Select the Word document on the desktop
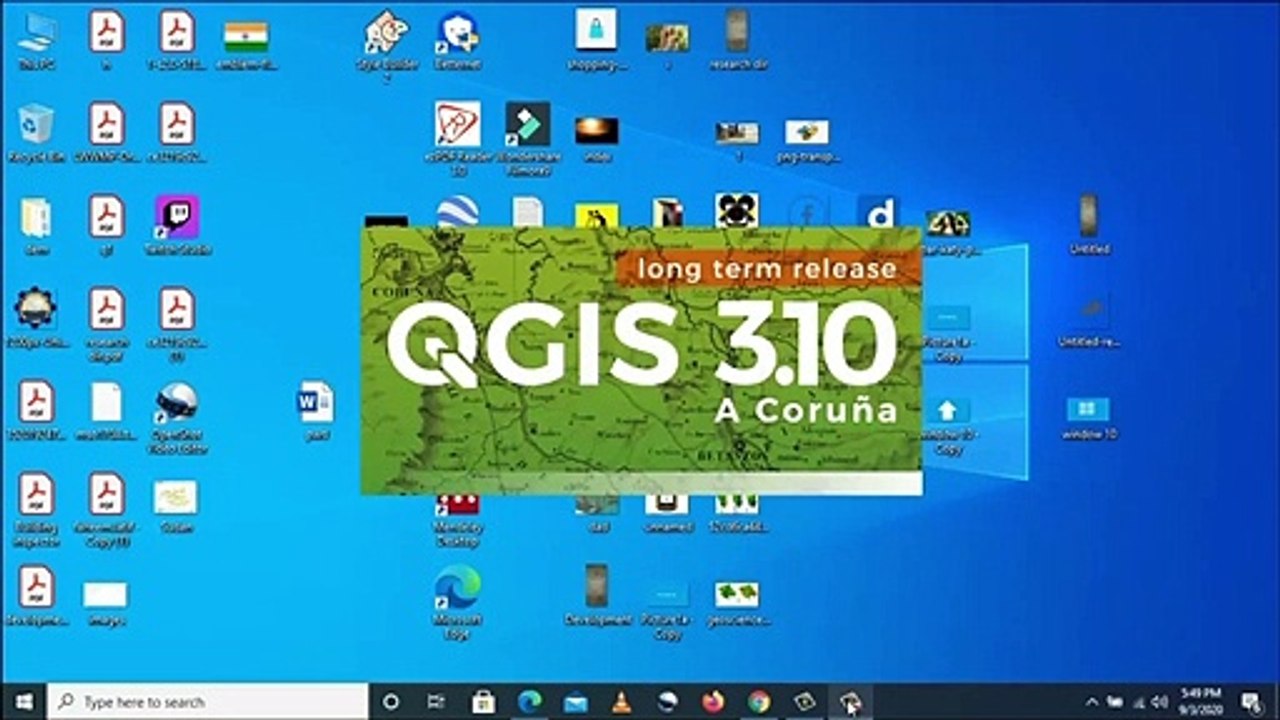 (315, 410)
